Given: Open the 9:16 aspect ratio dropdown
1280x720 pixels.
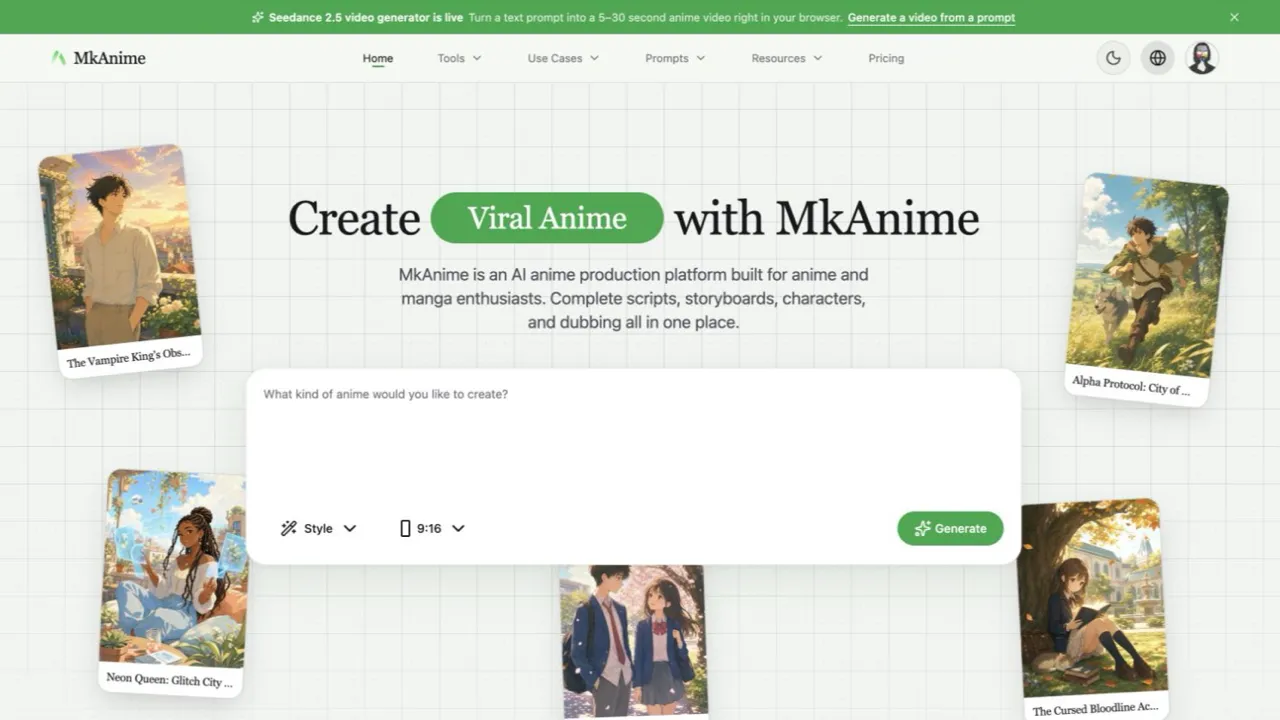Looking at the screenshot, I should [432, 528].
